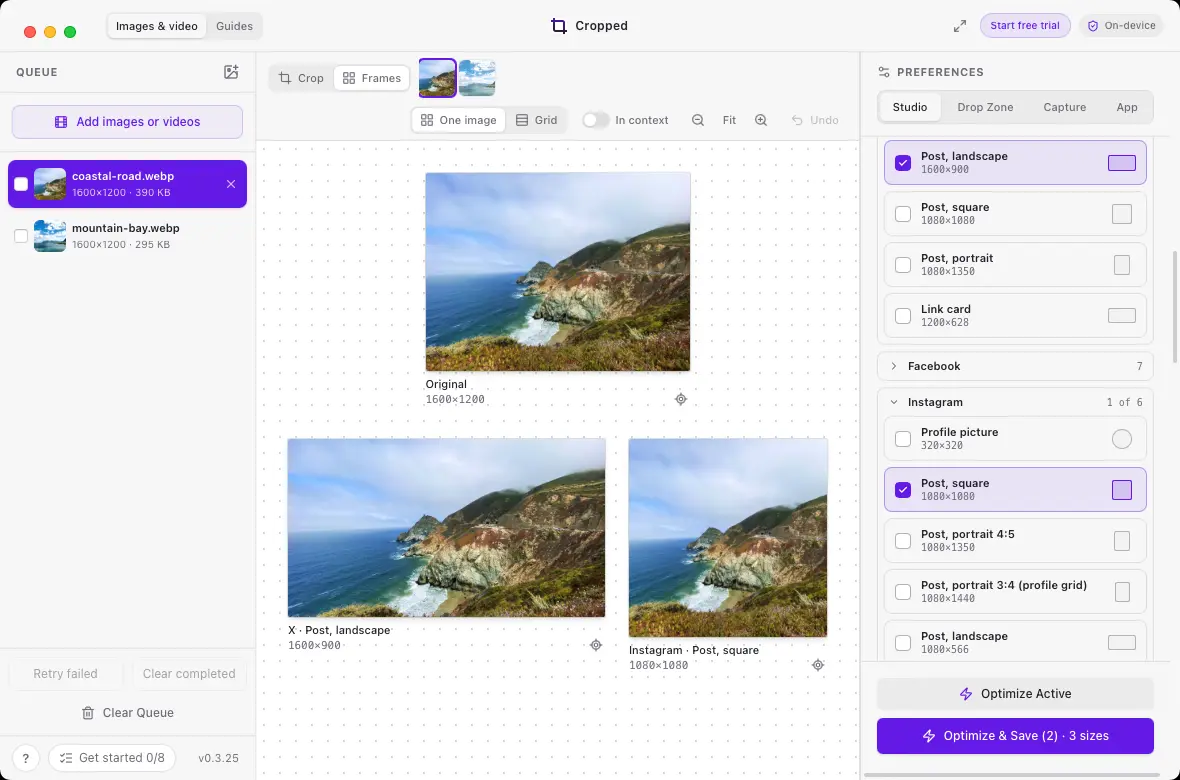Viewport: 1180px width, 780px height.
Task: Click the circle shape icon on Profile picture
Action: click(x=1121, y=439)
